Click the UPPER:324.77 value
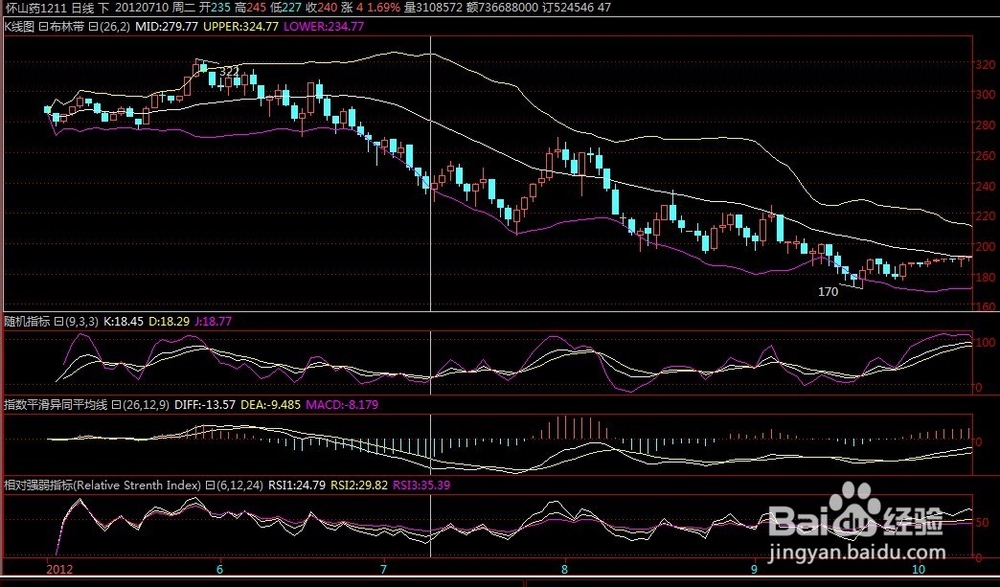This screenshot has height=587, width=1000. tap(240, 27)
